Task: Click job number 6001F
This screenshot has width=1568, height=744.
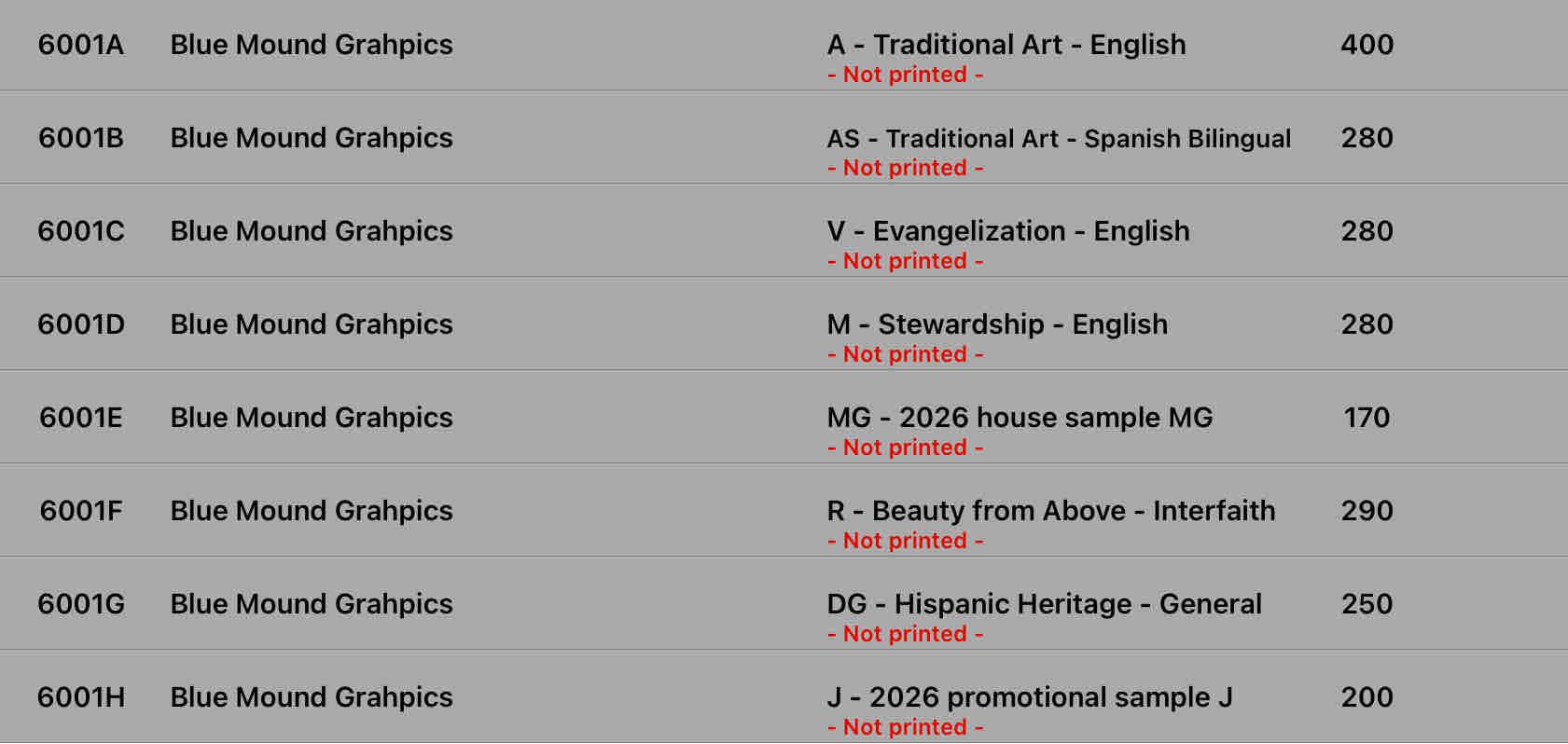Action: 81,511
